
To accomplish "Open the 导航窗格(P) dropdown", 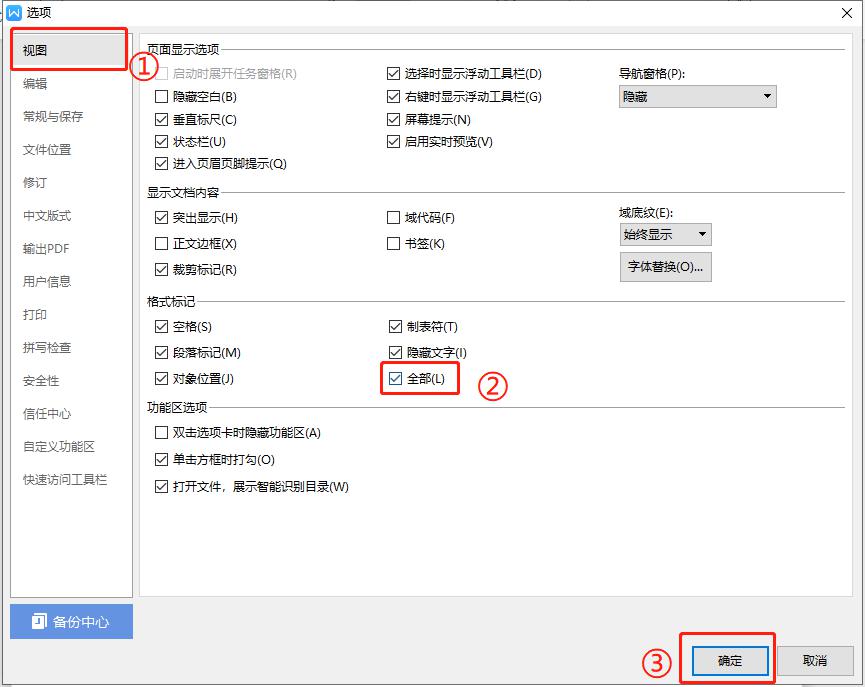I will pyautogui.click(x=697, y=97).
